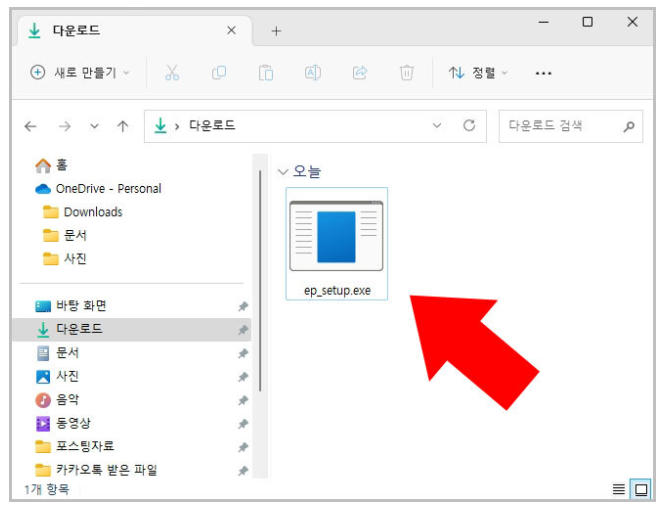Switch to large thumbnails view icon
This screenshot has width=661, height=510.
point(641,489)
